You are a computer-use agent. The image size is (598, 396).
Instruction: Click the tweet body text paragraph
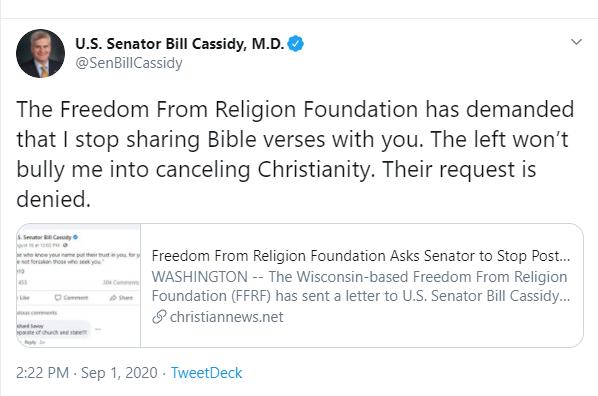[x=295, y=154]
